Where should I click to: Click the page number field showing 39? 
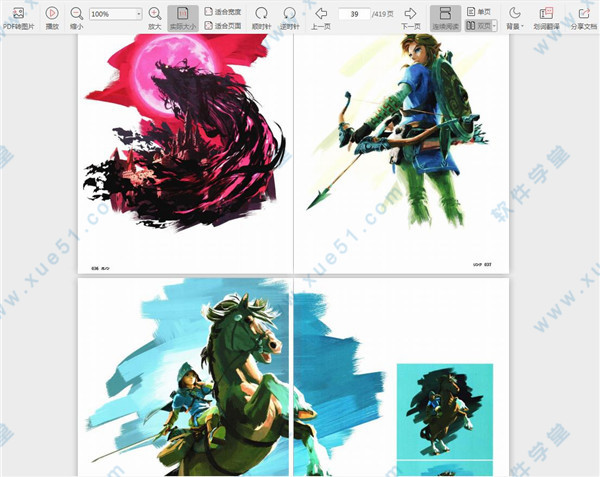354,14
